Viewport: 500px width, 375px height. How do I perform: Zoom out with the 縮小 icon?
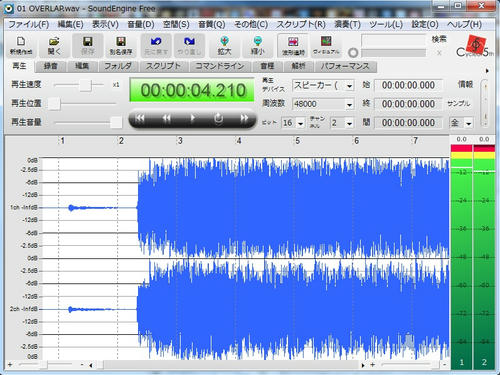257,45
